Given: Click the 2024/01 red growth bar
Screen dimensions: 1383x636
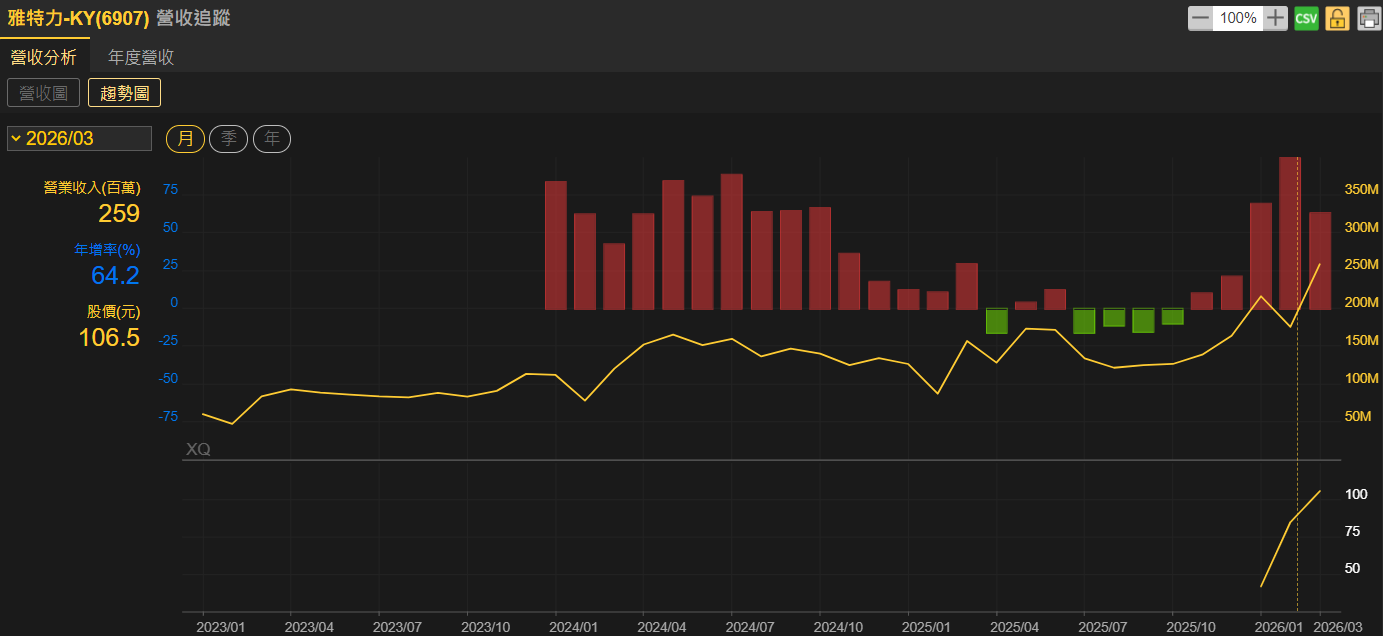Looking at the screenshot, I should (556, 245).
